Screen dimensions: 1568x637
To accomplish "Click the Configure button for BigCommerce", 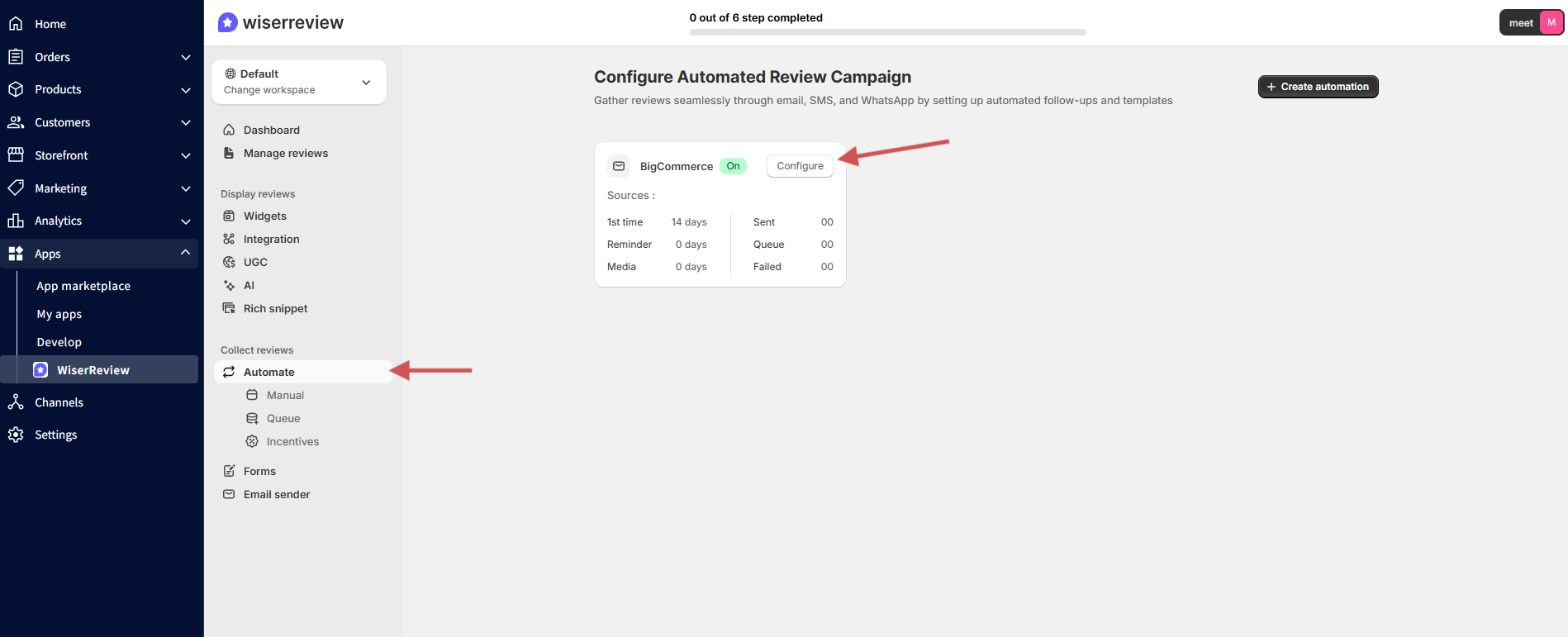I will 800,166.
